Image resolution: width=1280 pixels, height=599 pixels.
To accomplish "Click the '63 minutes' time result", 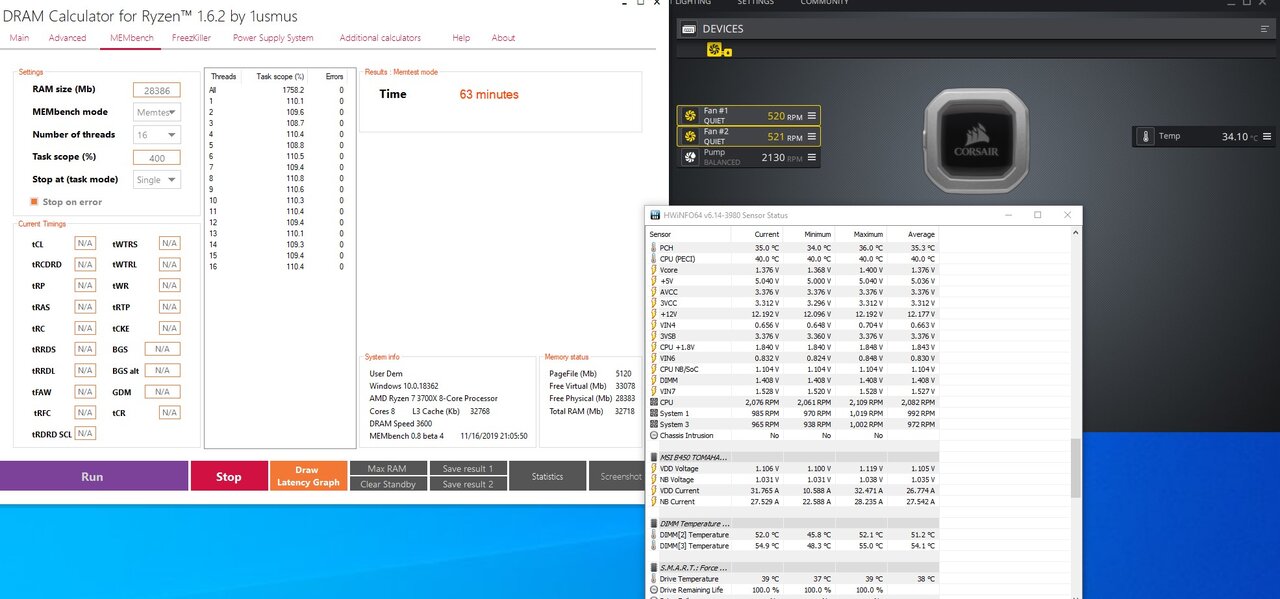I will coord(489,94).
